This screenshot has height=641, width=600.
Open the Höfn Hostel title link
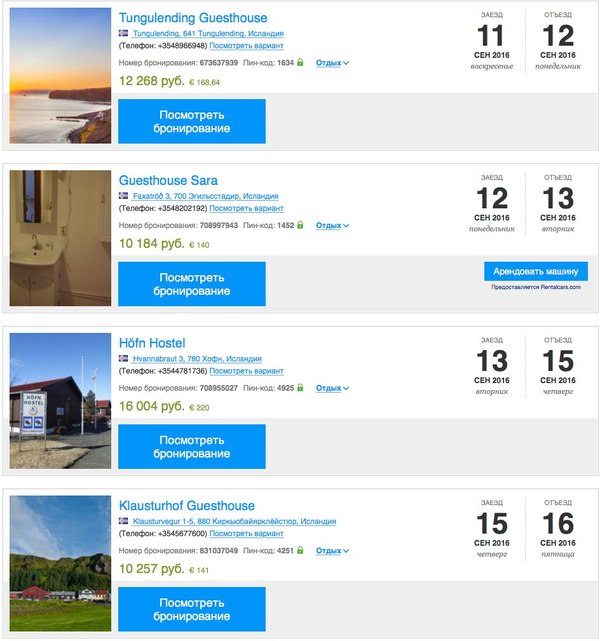[x=152, y=343]
